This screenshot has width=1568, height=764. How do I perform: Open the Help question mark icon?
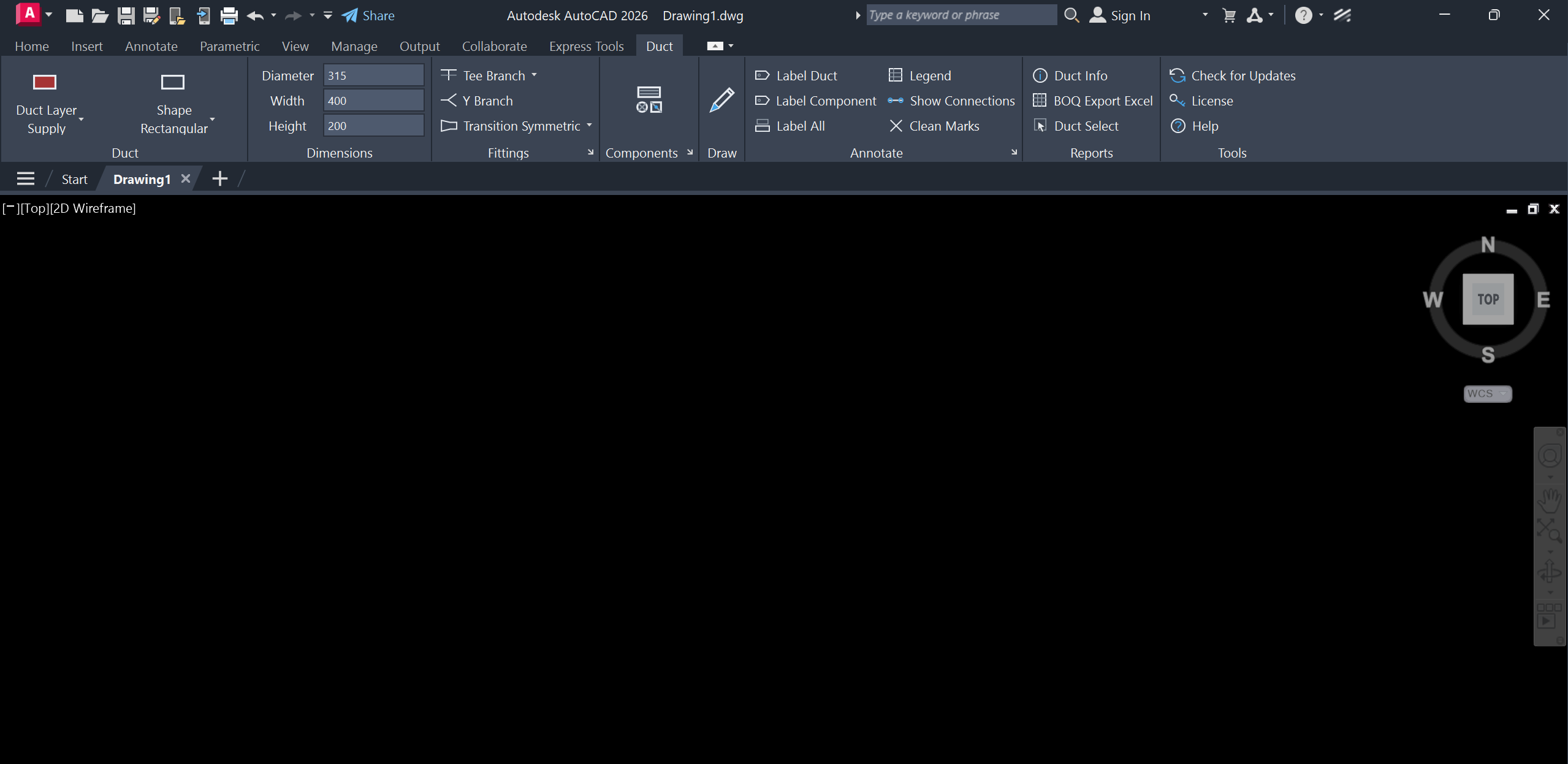coord(1303,15)
